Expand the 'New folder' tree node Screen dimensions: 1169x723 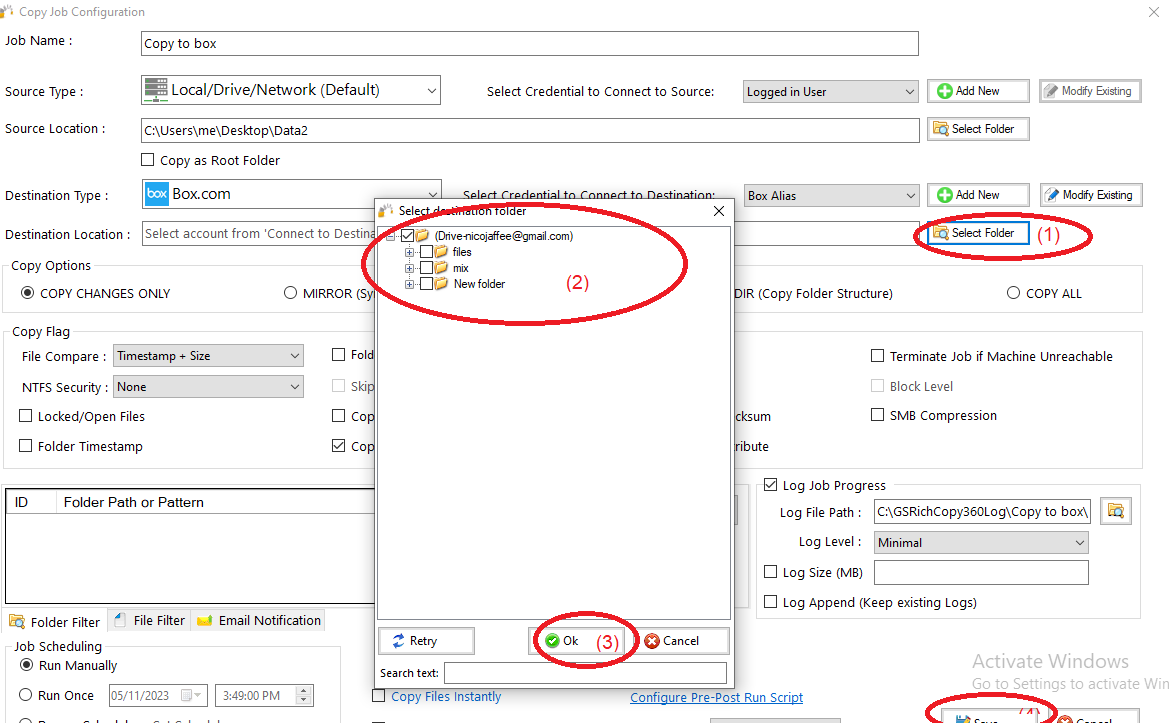click(409, 284)
